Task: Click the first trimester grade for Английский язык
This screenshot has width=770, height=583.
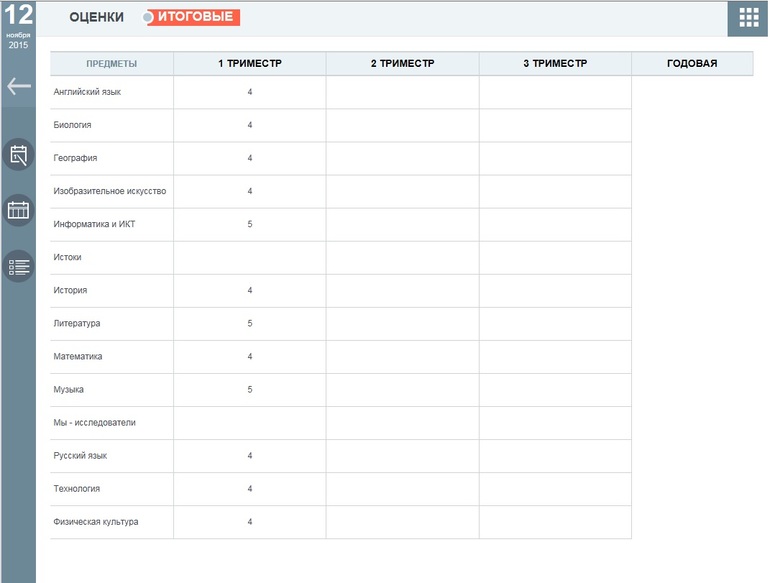Action: tap(250, 92)
